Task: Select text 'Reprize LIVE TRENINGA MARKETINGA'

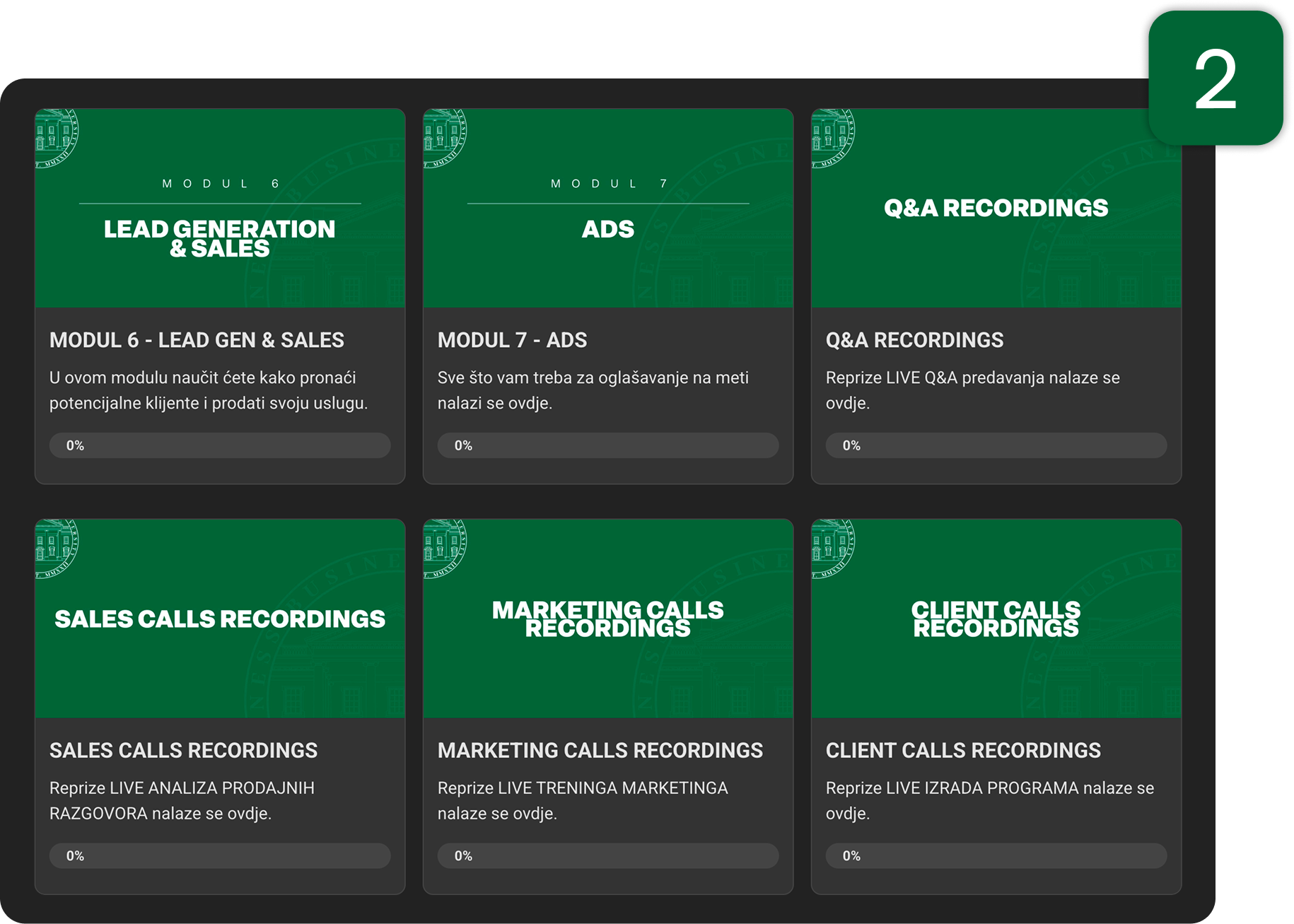Action: (x=583, y=788)
